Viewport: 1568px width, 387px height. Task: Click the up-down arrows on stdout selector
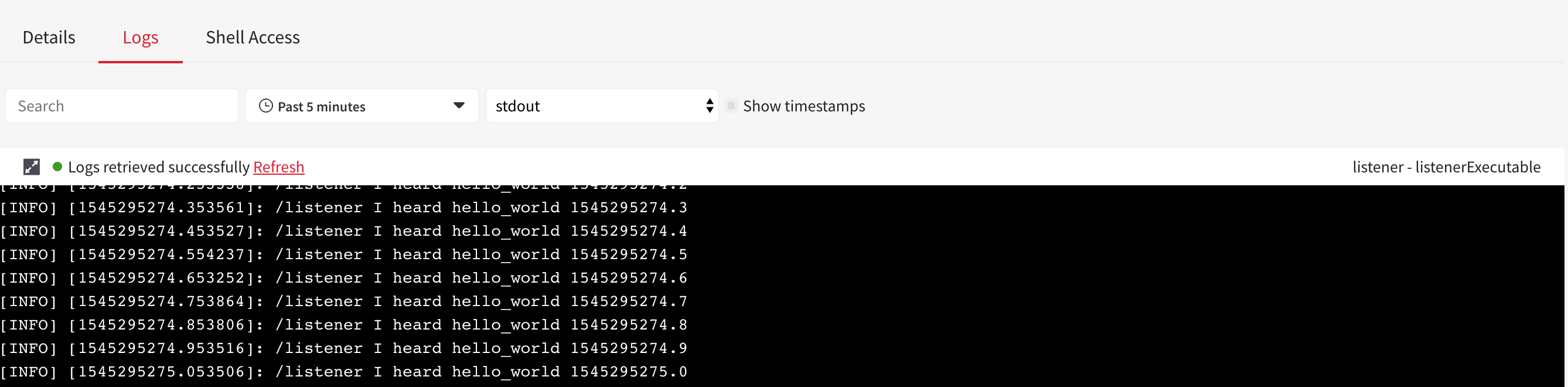click(709, 106)
